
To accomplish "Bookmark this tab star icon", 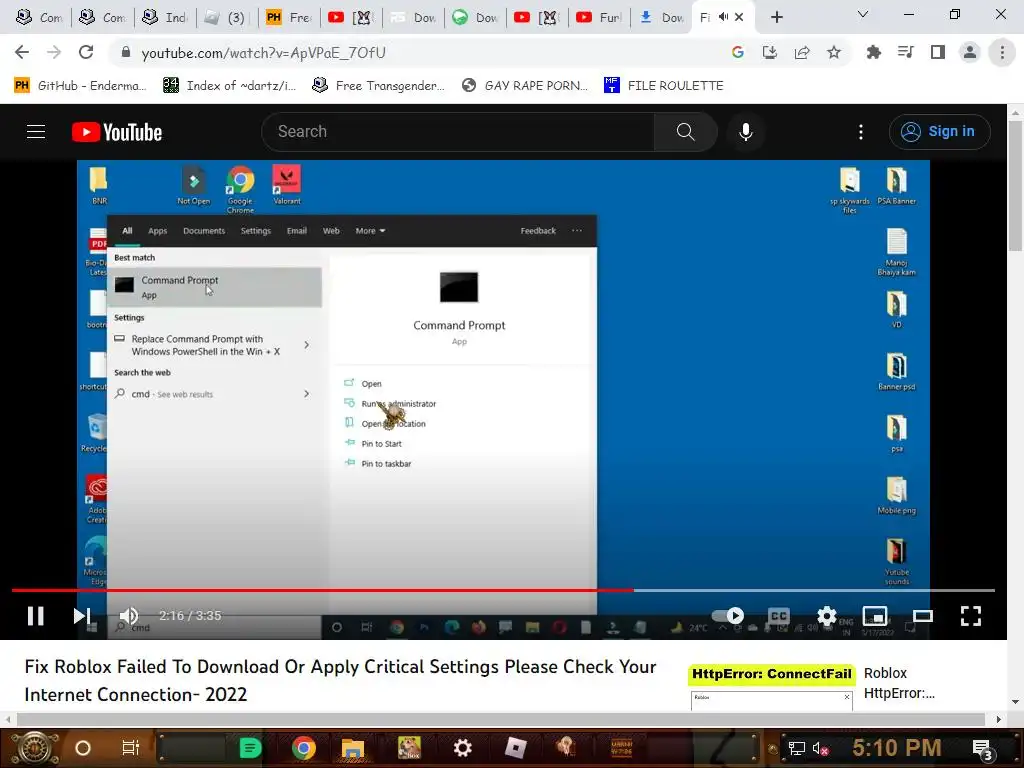I will click(x=834, y=52).
